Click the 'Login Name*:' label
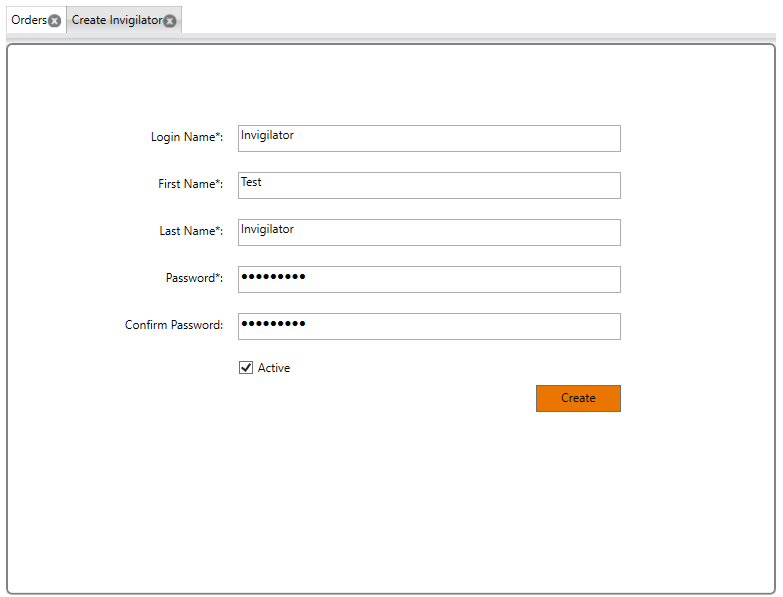The image size is (783, 597). point(187,137)
